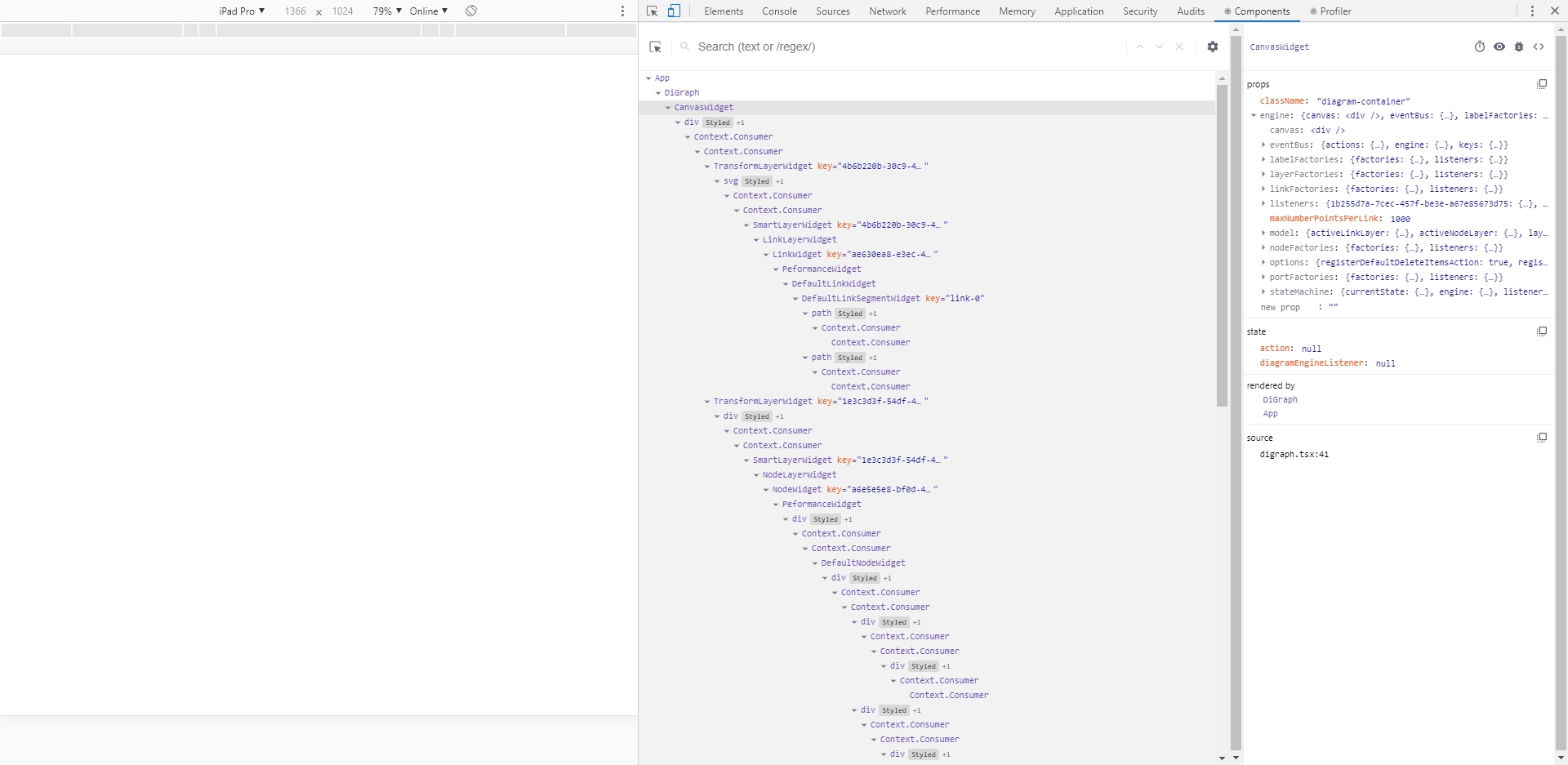Collapse the LinkLayerWidget tree node
1568x765 pixels.
pyautogui.click(x=756, y=240)
